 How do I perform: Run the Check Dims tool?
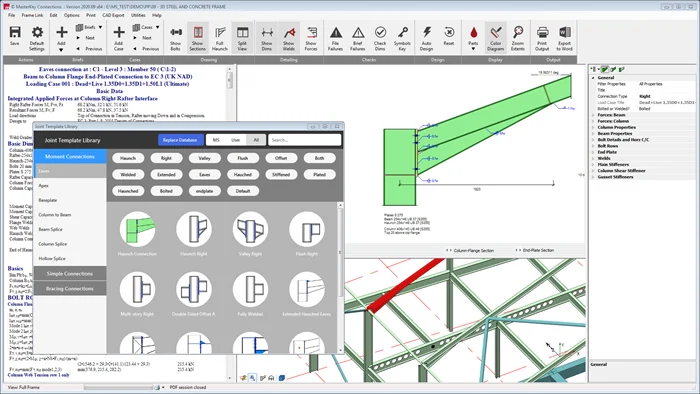[x=380, y=37]
